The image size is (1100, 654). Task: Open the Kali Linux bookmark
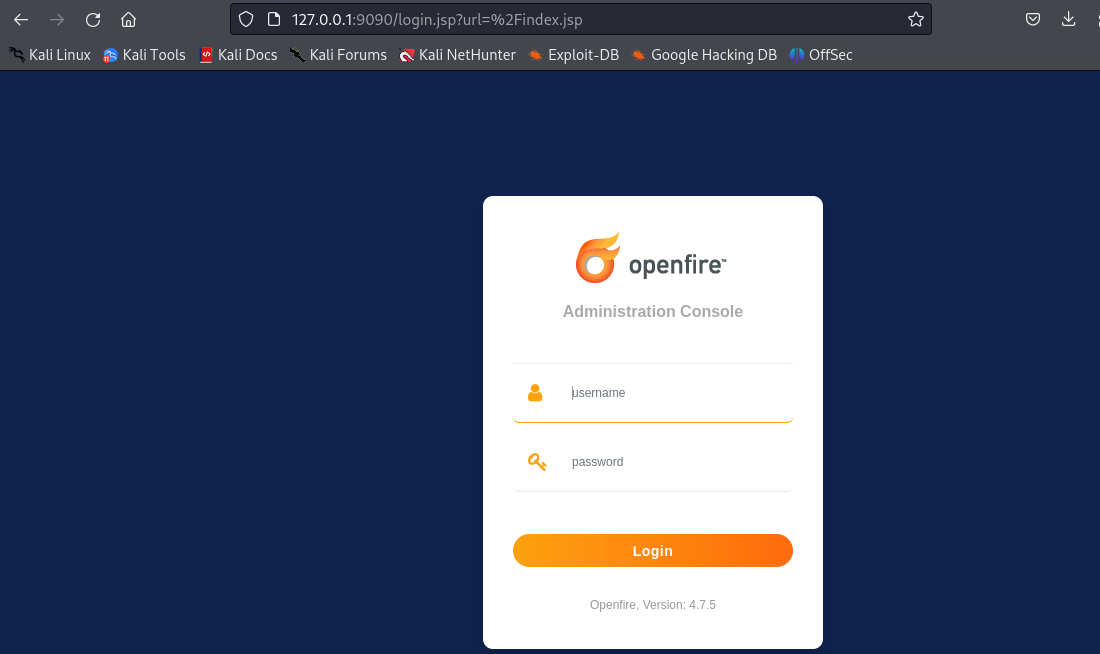click(x=50, y=55)
